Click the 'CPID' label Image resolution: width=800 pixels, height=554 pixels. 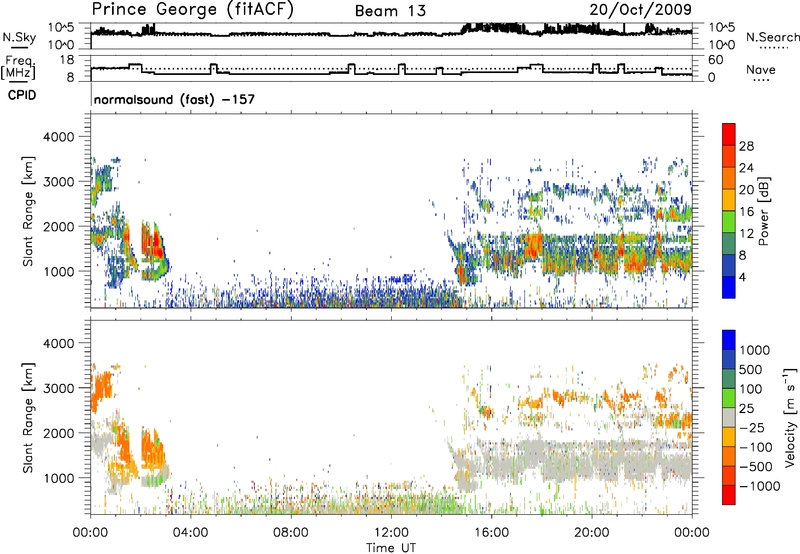pos(22,95)
